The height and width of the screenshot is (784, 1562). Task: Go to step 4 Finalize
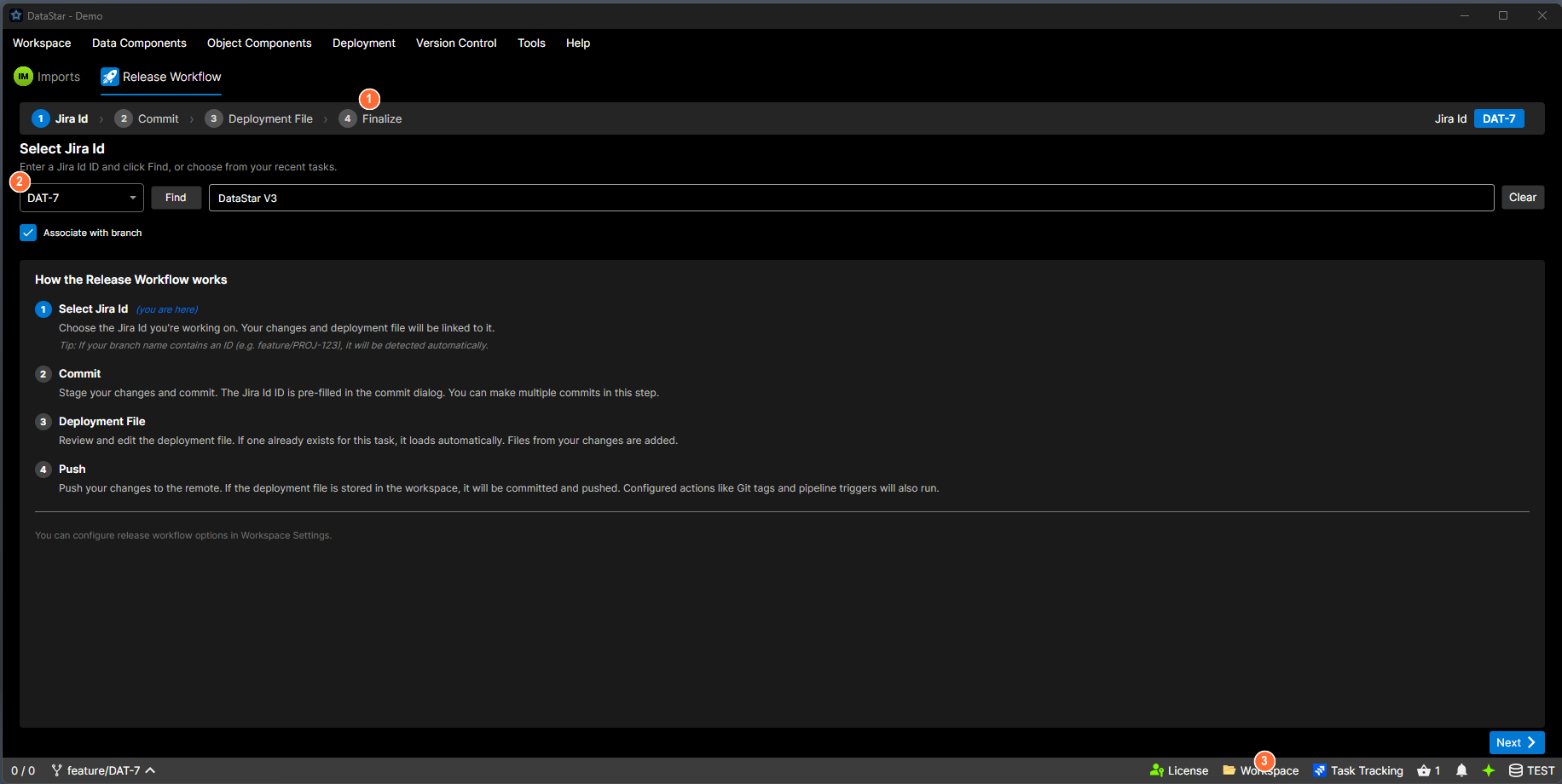click(371, 118)
